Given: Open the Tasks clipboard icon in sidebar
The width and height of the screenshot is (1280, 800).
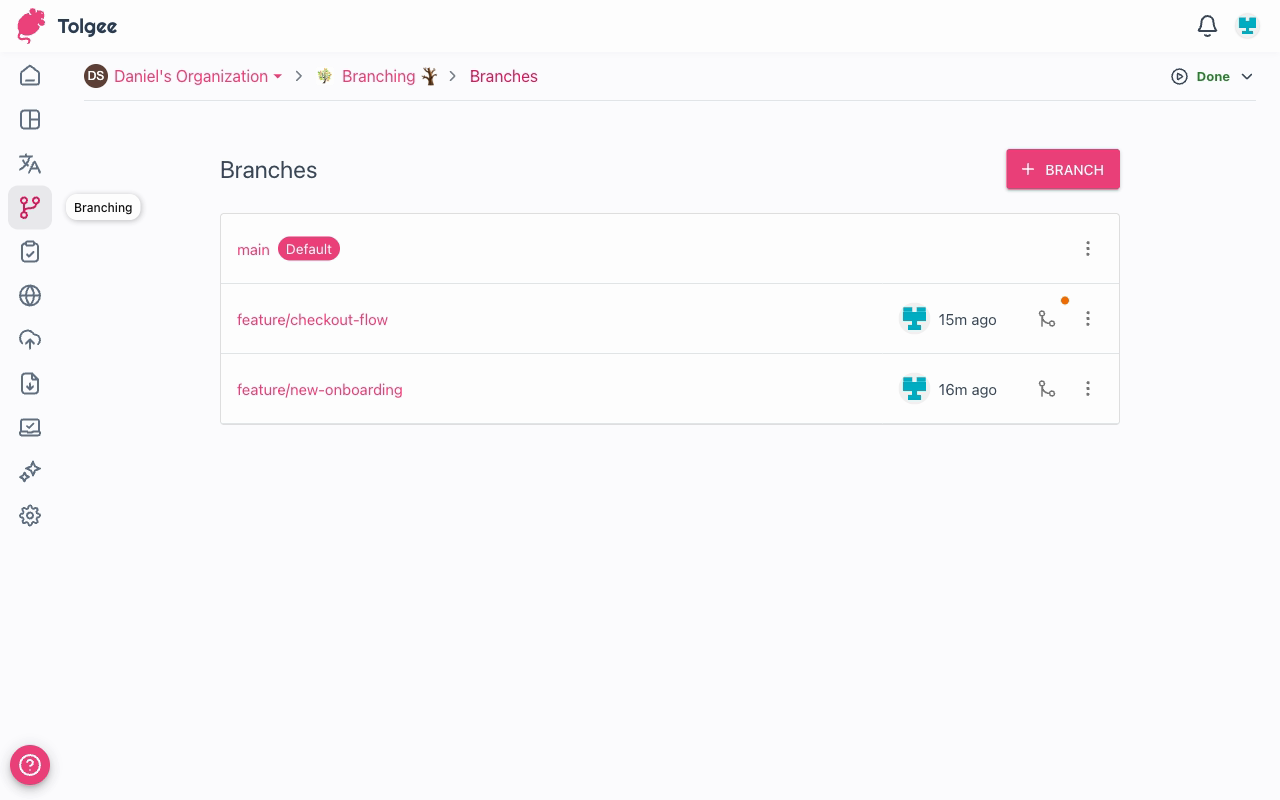Looking at the screenshot, I should tap(30, 252).
